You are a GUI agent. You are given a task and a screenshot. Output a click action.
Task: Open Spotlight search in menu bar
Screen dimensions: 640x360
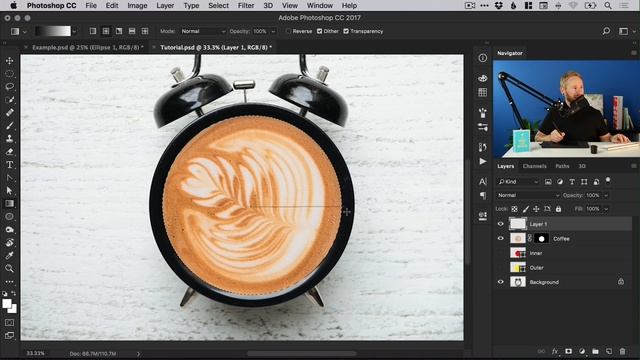tap(608, 6)
